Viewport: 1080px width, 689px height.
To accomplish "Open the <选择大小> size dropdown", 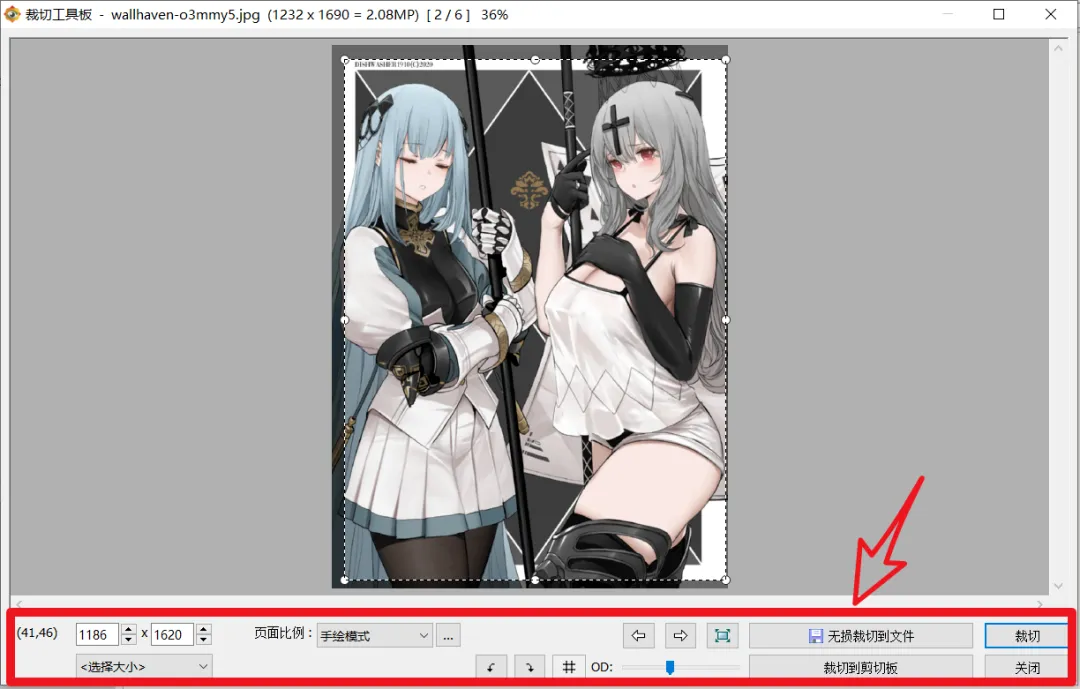I will 143,666.
